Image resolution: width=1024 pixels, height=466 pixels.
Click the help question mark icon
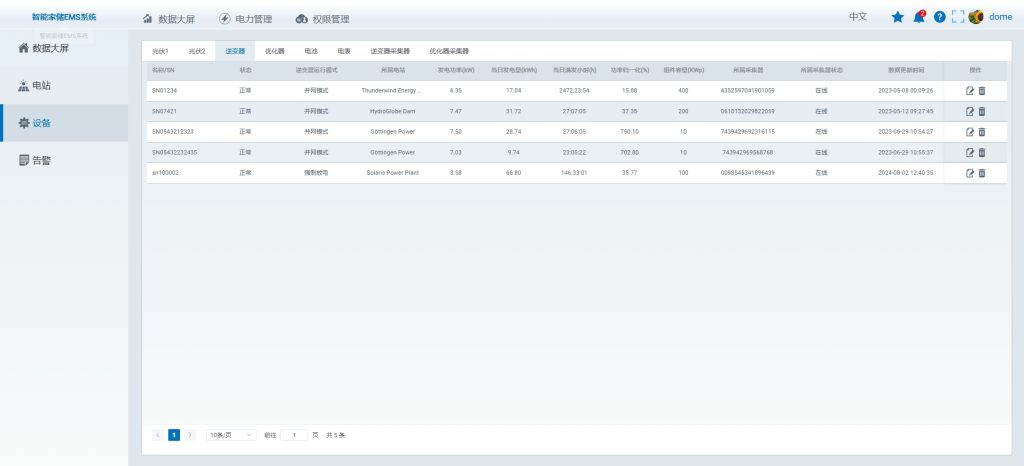pyautogui.click(x=939, y=17)
